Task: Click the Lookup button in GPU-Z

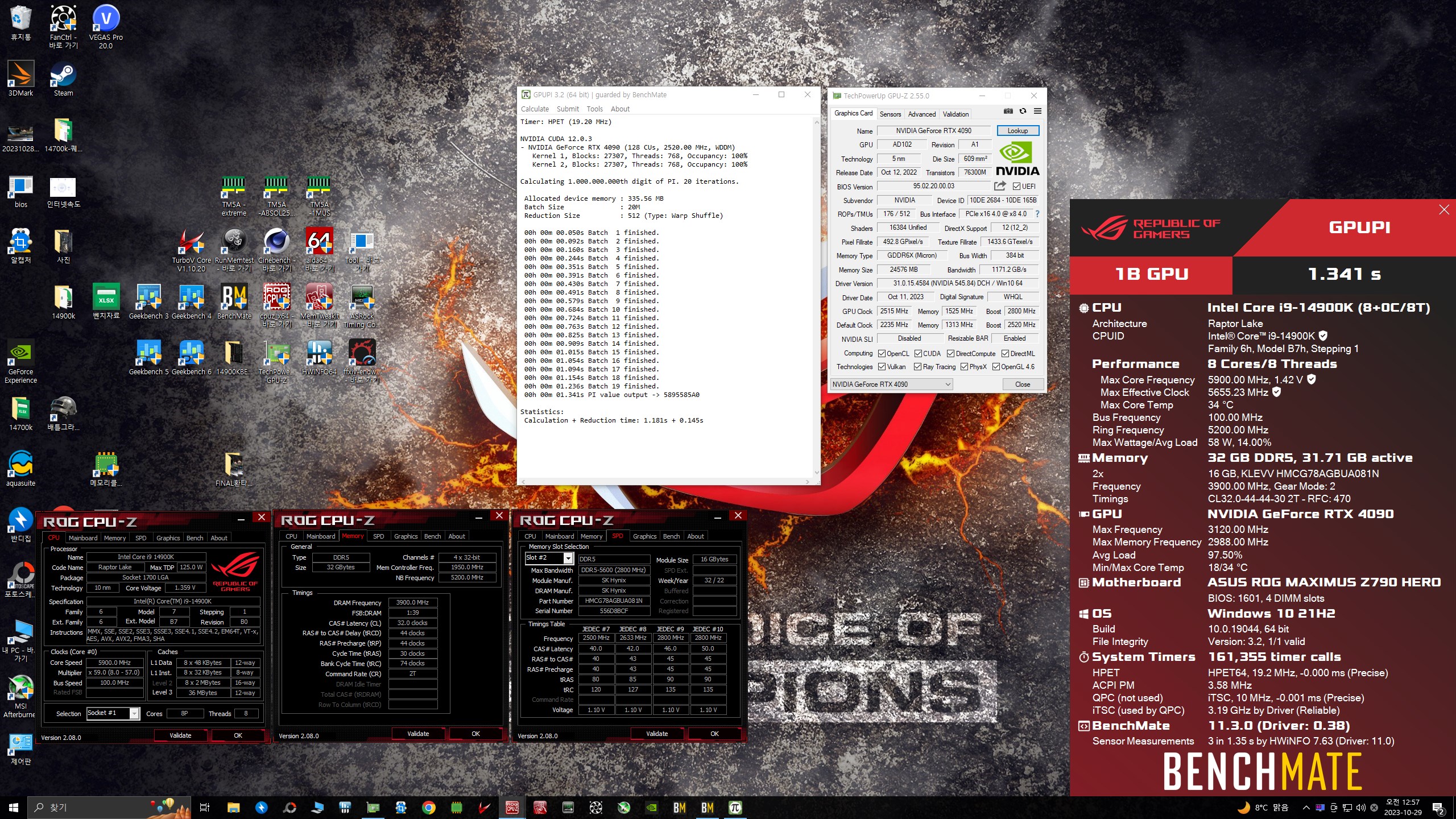Action: (x=1017, y=130)
